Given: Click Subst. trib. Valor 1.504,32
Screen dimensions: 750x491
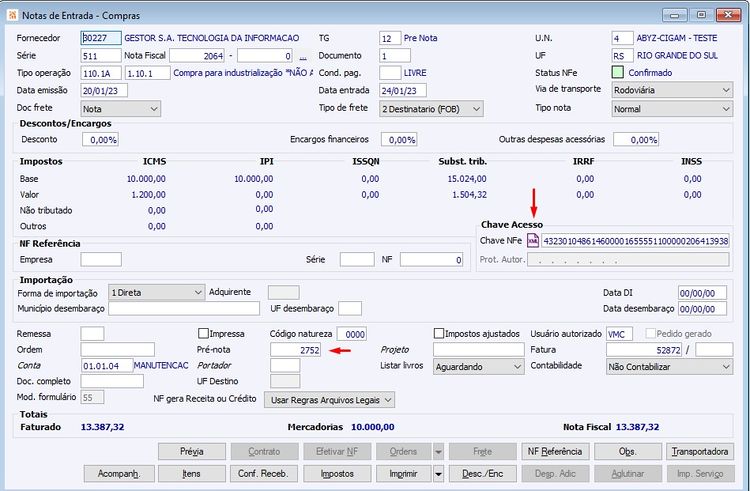Looking at the screenshot, I should (x=470, y=195).
